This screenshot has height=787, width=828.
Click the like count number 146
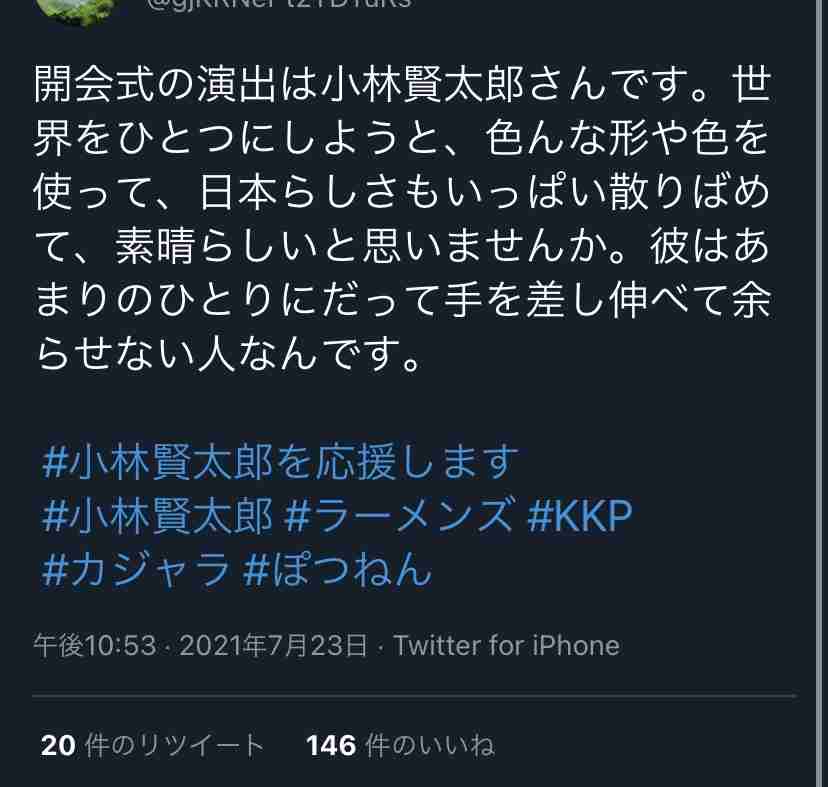(x=331, y=746)
